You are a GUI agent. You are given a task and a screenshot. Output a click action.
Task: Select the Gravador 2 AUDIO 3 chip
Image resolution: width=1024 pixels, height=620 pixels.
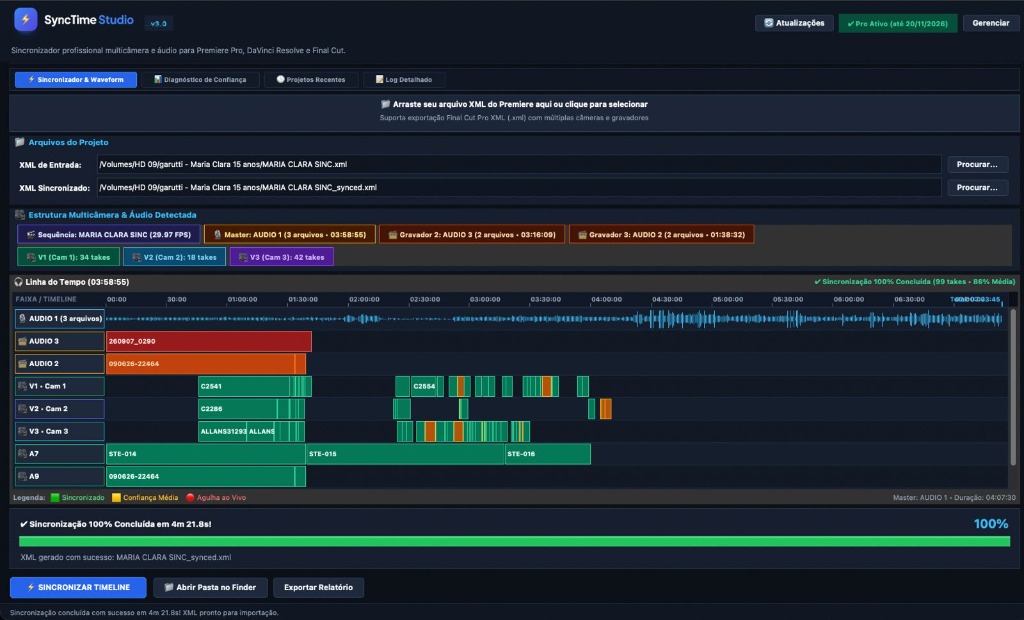pos(472,235)
